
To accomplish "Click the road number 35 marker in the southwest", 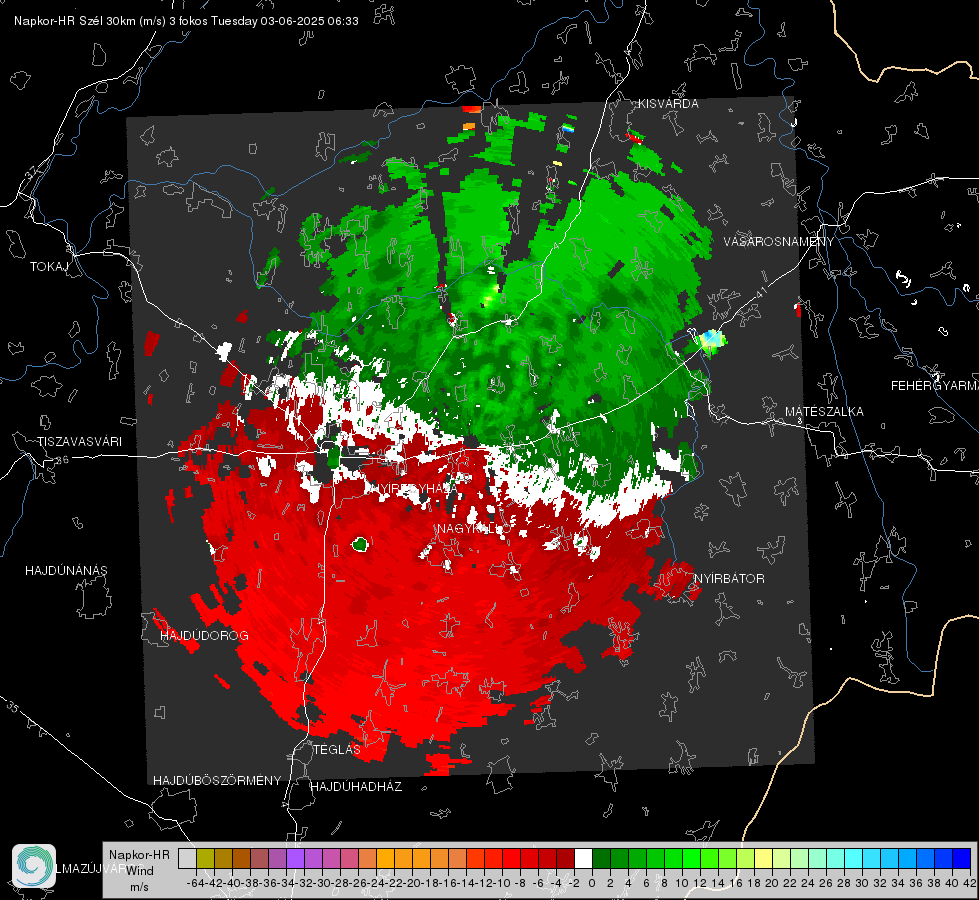I will 13,706.
